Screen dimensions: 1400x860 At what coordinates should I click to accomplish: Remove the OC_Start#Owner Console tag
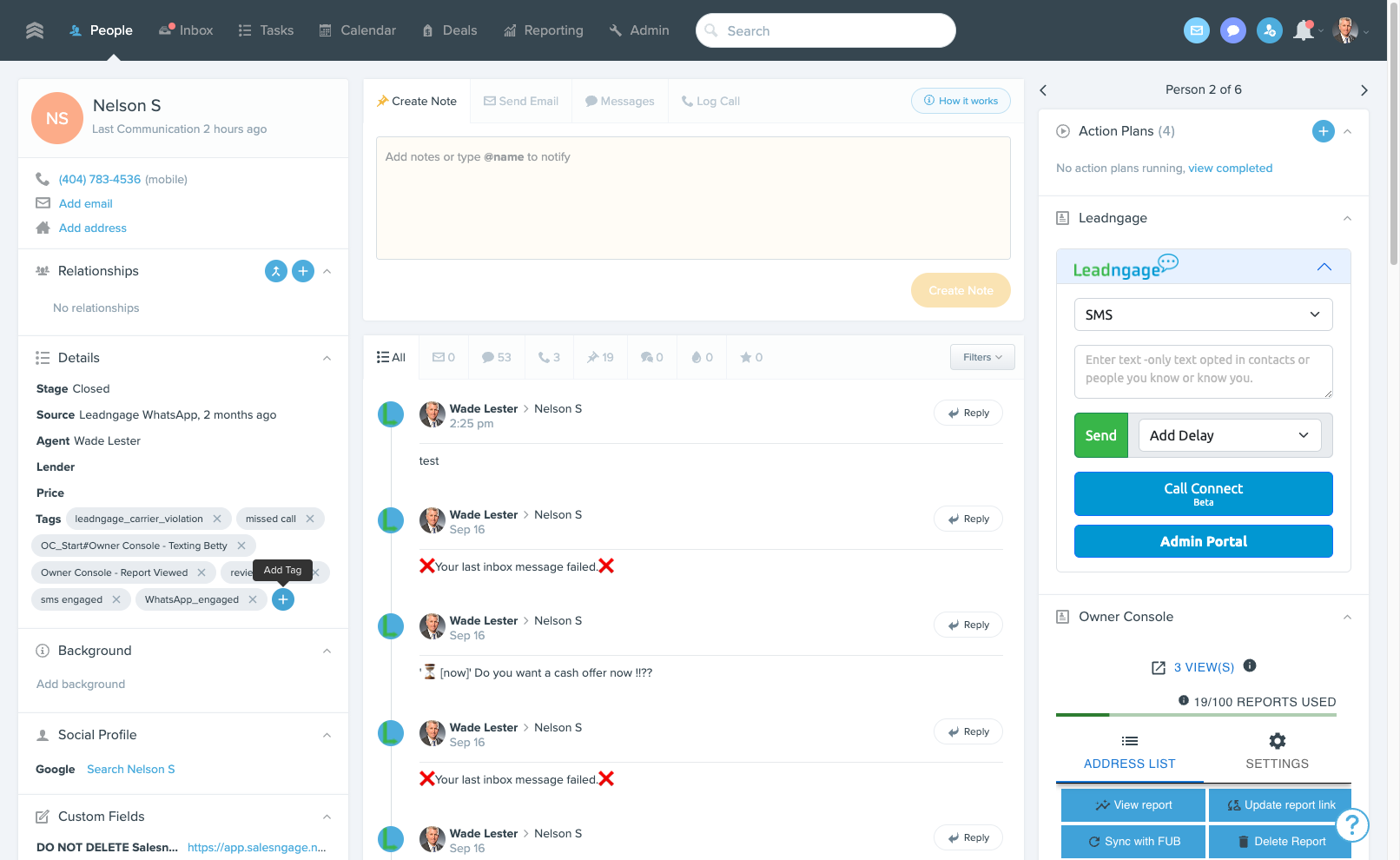(x=241, y=546)
